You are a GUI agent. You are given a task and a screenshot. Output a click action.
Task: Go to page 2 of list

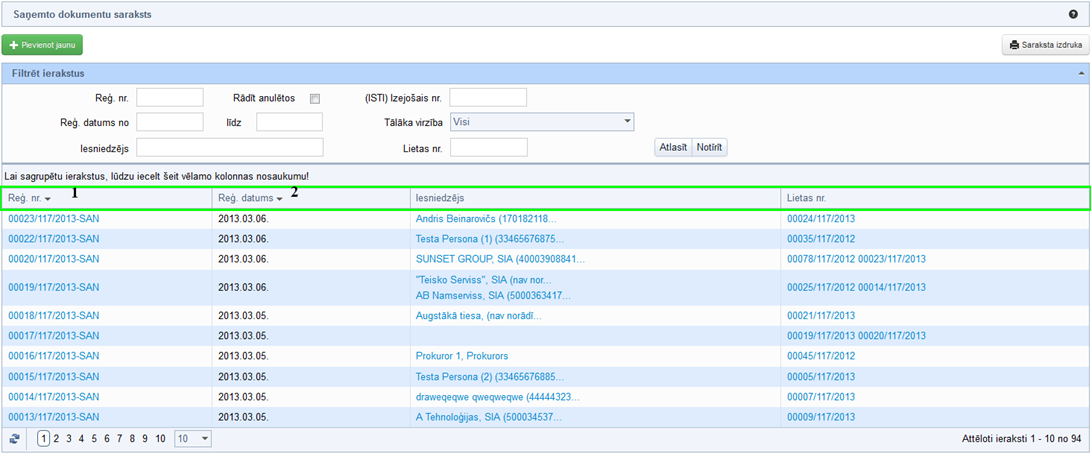[x=56, y=439]
